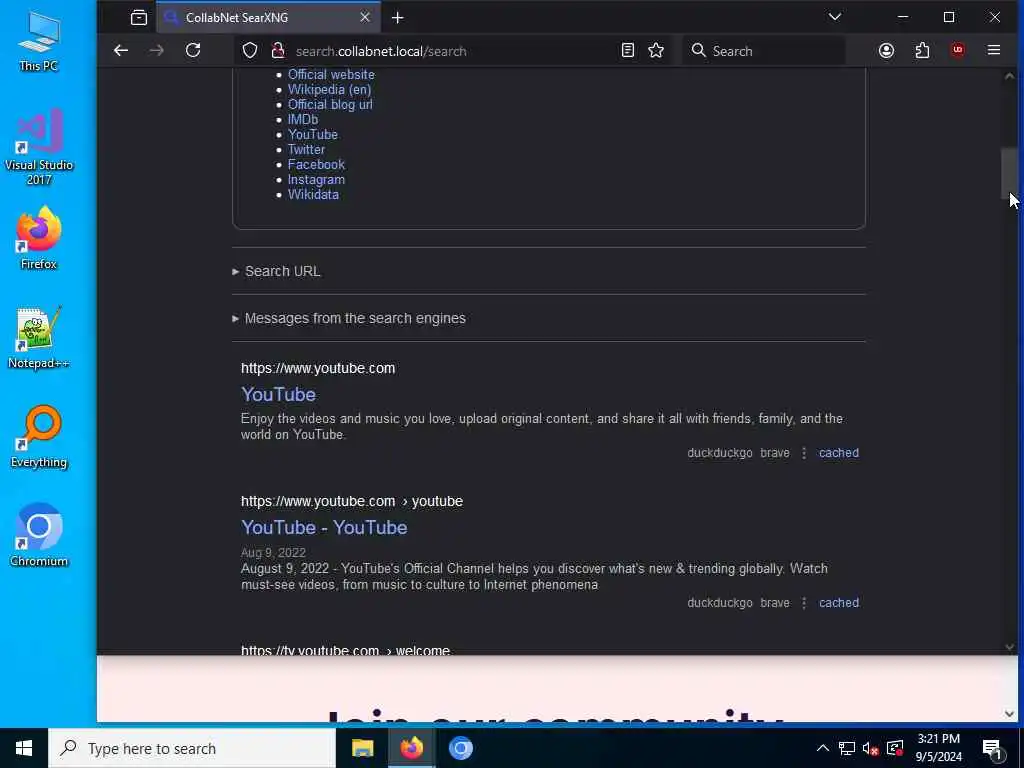Open the Wikidata link
This screenshot has width=1024, height=768.
point(313,195)
